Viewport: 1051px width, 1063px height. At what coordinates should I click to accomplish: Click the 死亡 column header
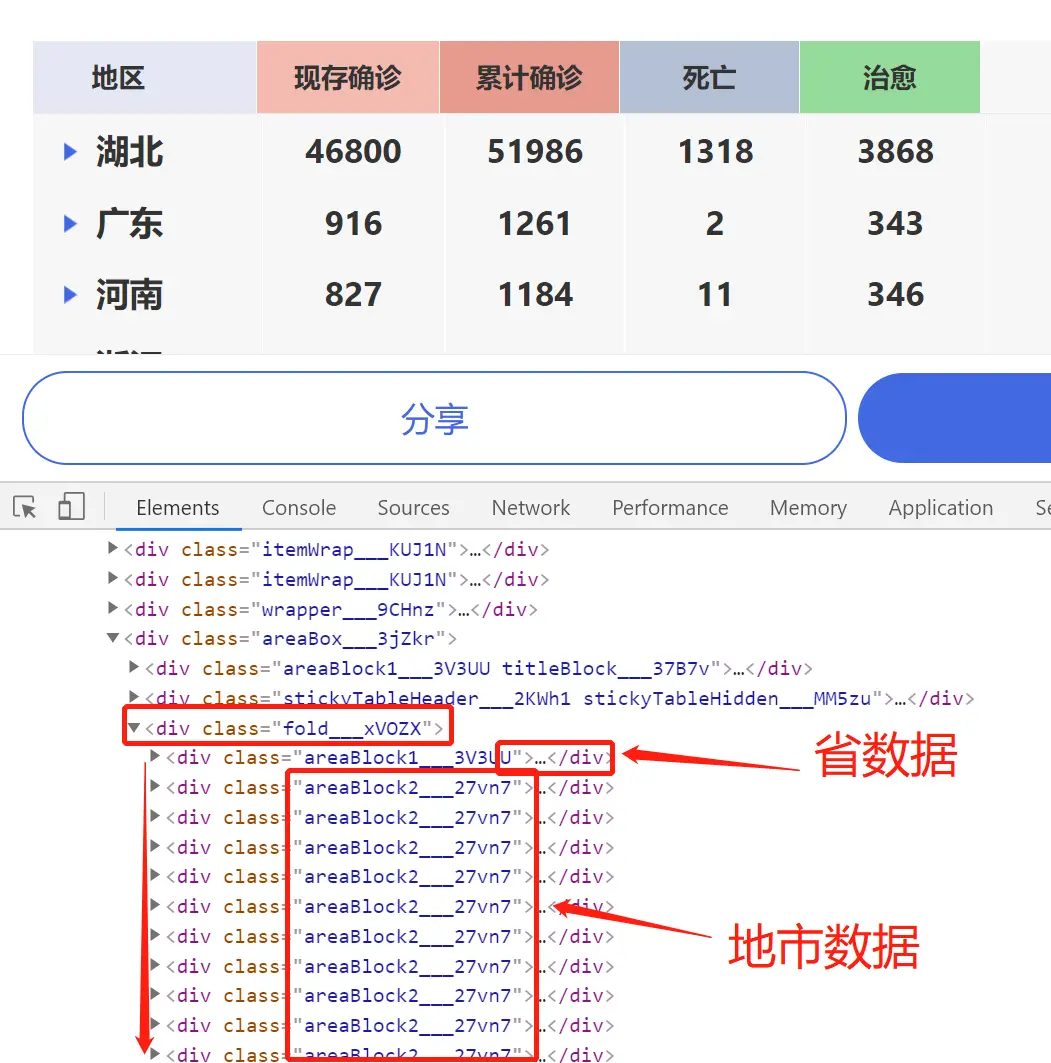click(709, 77)
